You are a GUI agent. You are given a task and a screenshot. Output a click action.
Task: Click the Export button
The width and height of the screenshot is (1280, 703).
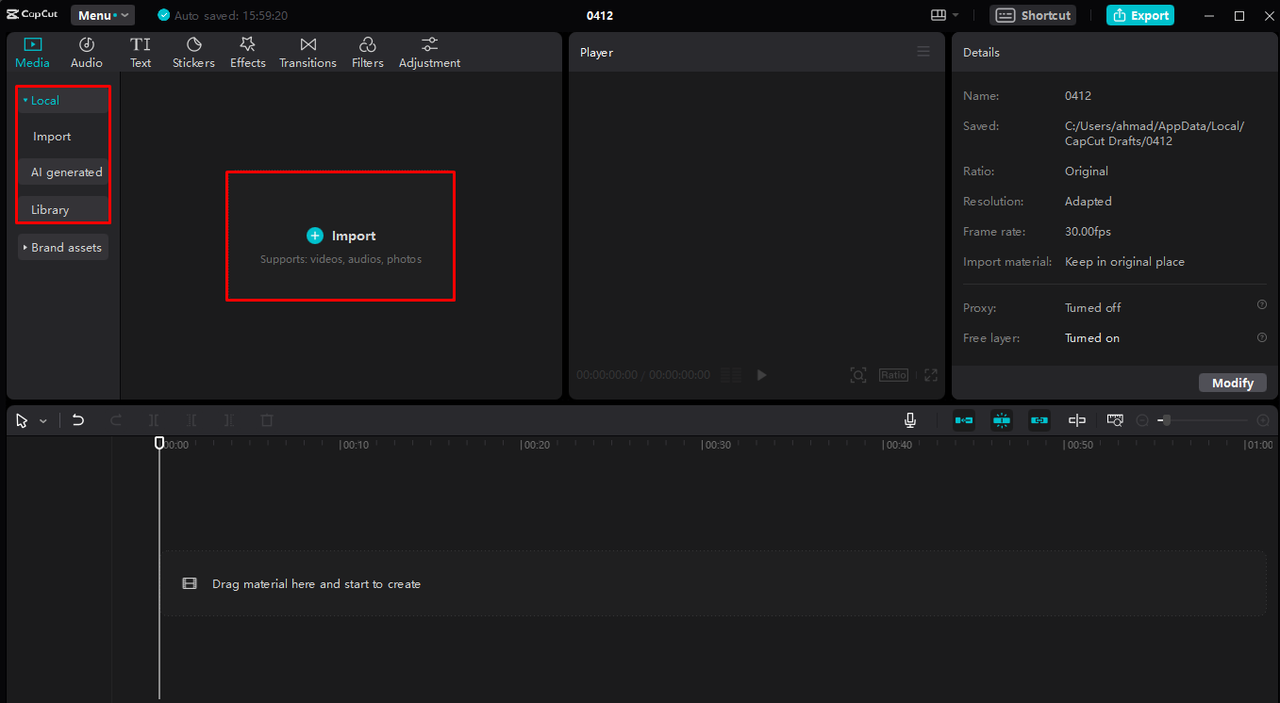point(1140,15)
